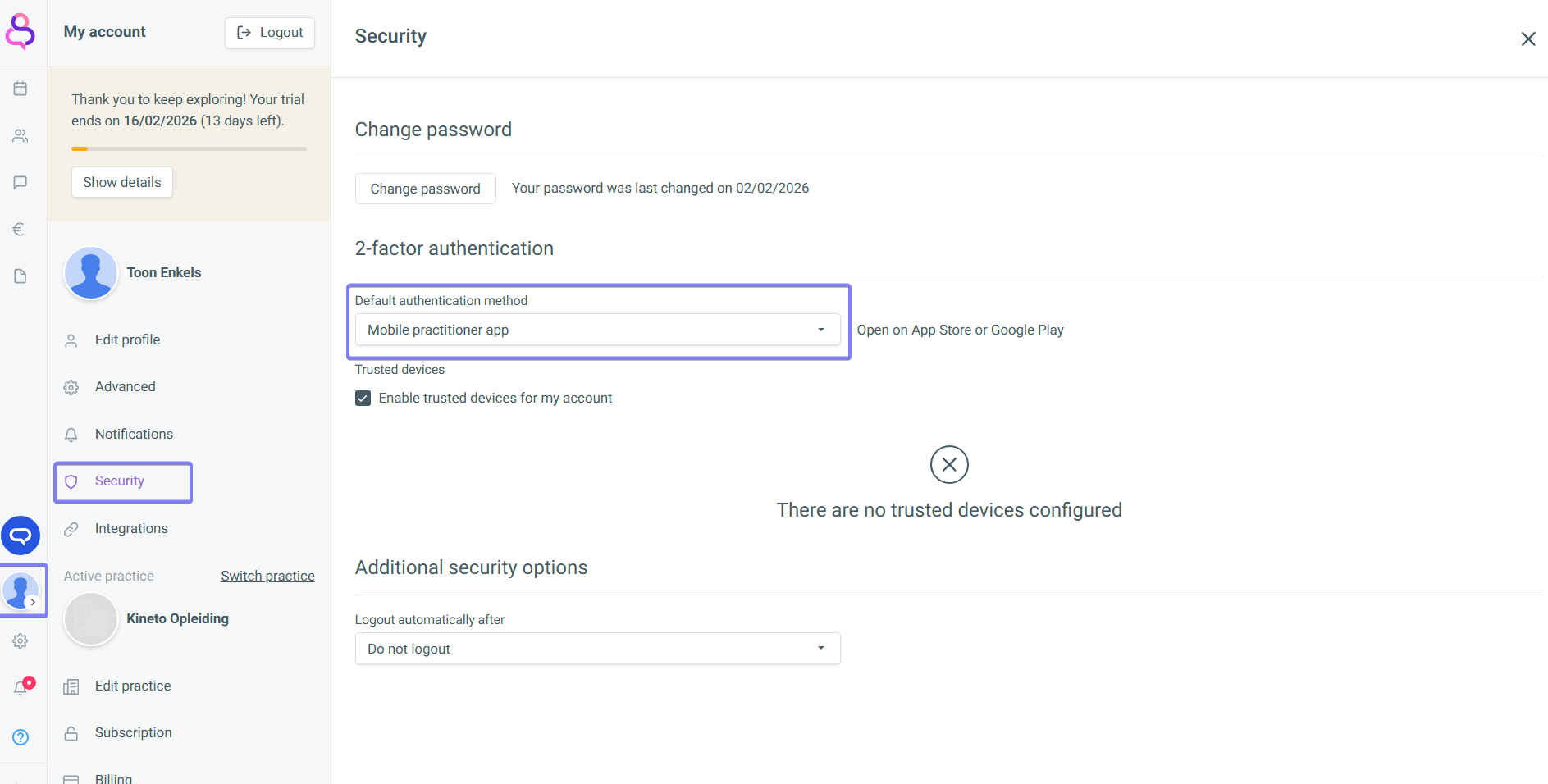Click the trial progress bar
This screenshot has width=1548, height=784.
(x=189, y=148)
